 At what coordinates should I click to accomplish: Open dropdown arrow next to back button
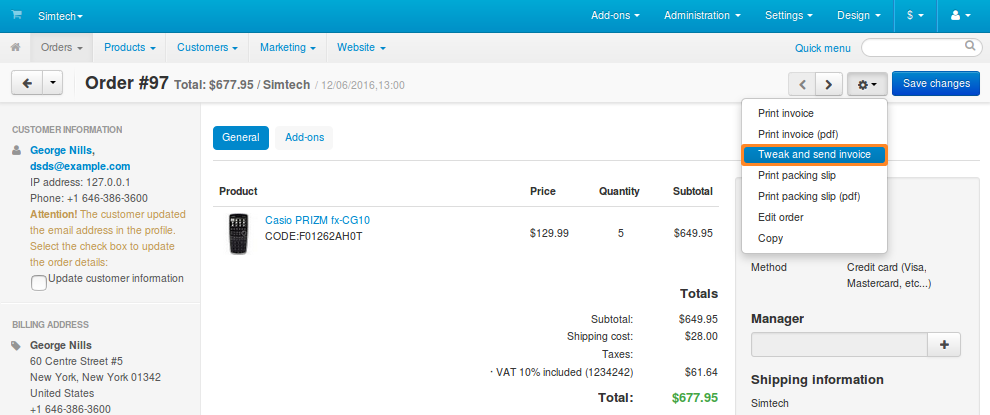[52, 83]
